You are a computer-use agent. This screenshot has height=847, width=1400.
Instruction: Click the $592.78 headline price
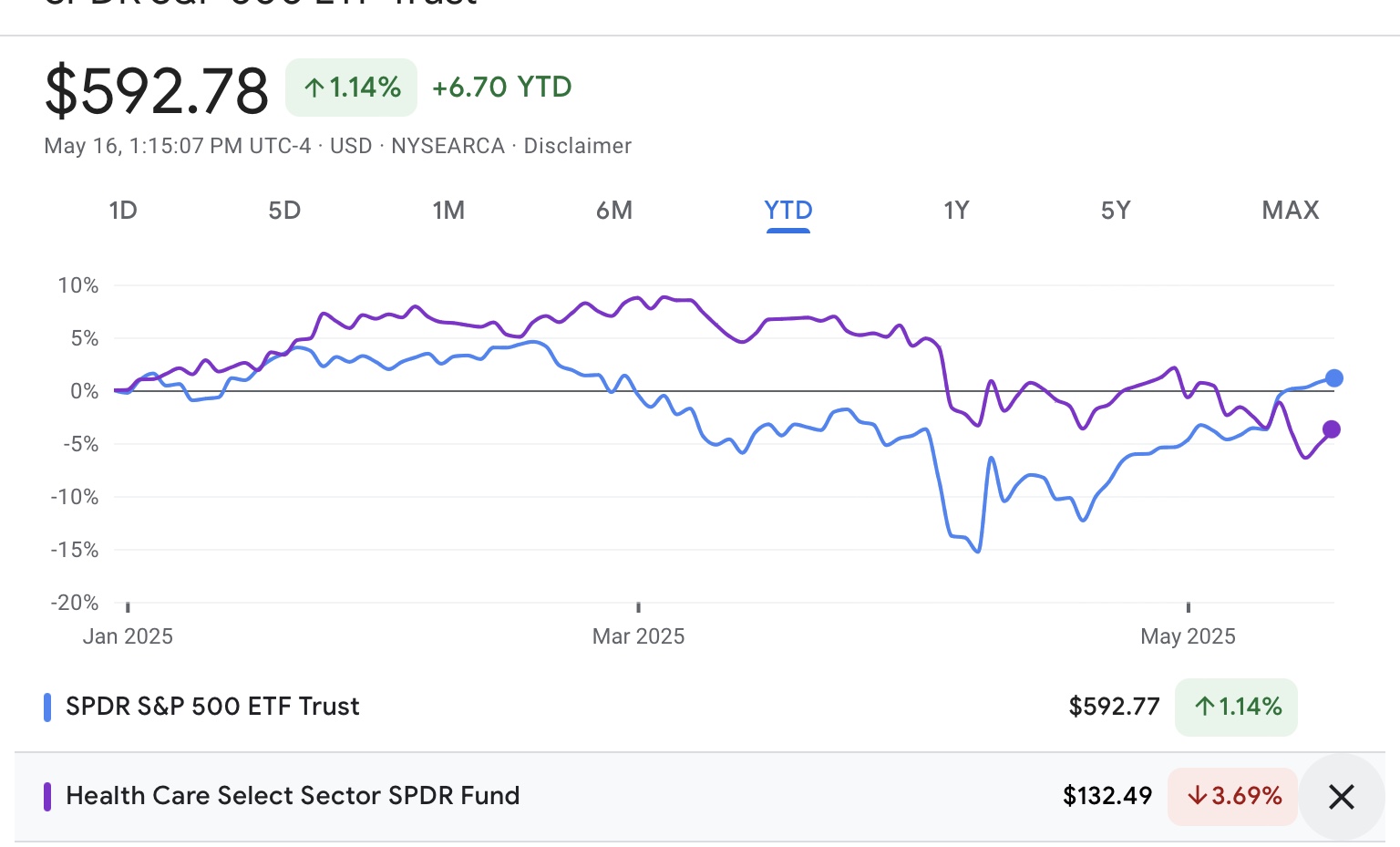[x=157, y=90]
